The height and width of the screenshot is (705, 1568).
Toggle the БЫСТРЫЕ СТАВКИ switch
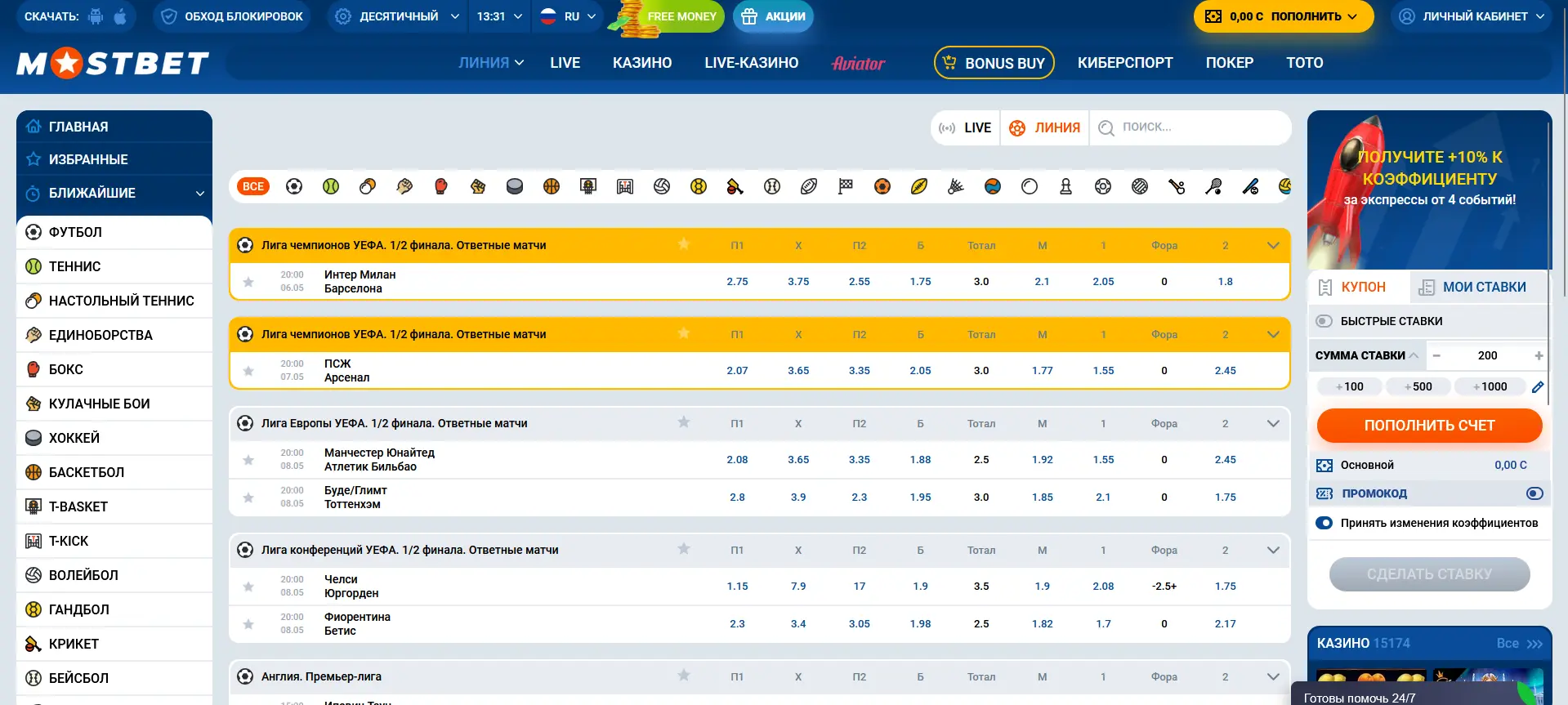1325,321
